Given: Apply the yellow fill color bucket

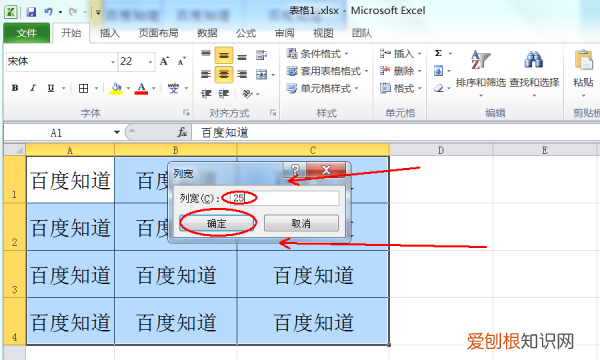Looking at the screenshot, I should tap(116, 88).
